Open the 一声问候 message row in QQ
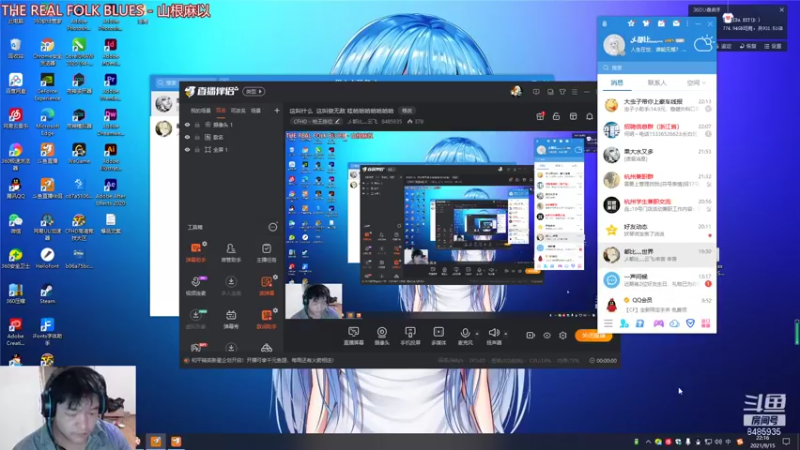The width and height of the screenshot is (800, 450). [657, 280]
